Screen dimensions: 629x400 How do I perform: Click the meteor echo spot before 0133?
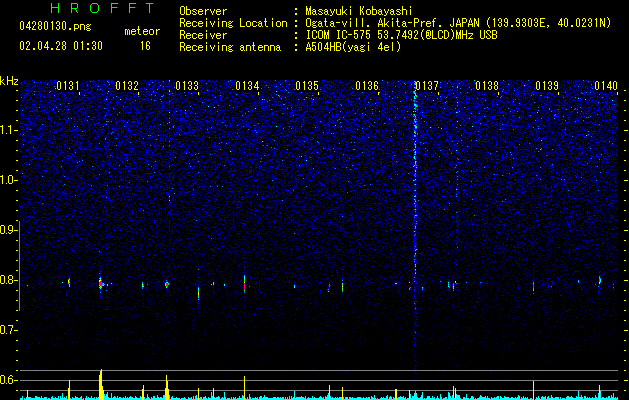167,284
